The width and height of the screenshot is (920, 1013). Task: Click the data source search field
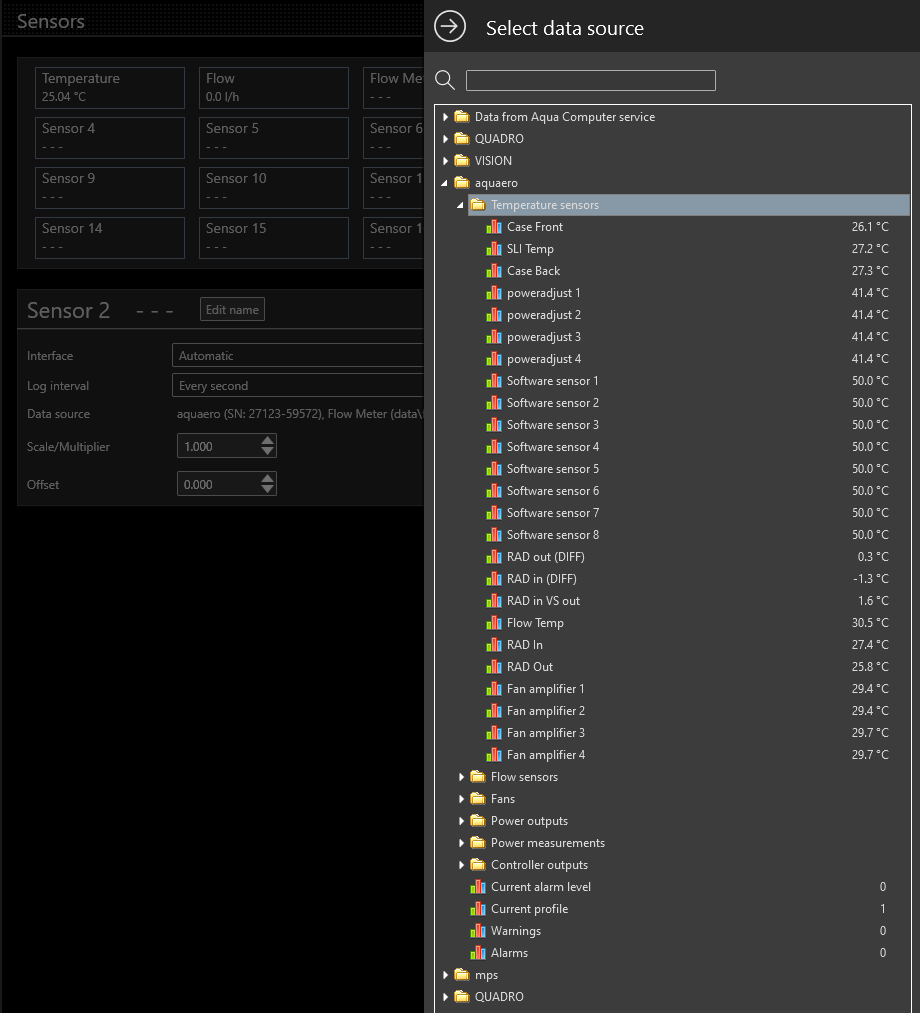coord(590,81)
